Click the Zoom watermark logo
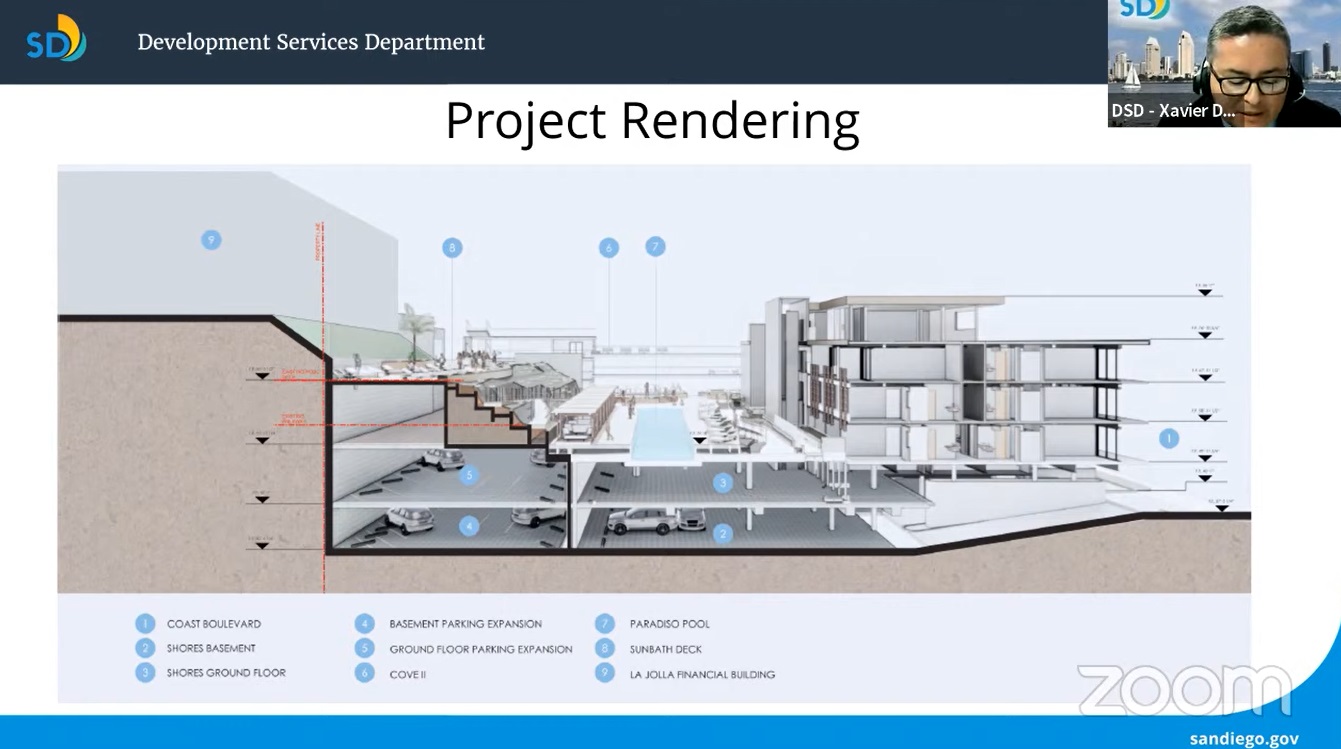Image resolution: width=1341 pixels, height=749 pixels. [1184, 690]
